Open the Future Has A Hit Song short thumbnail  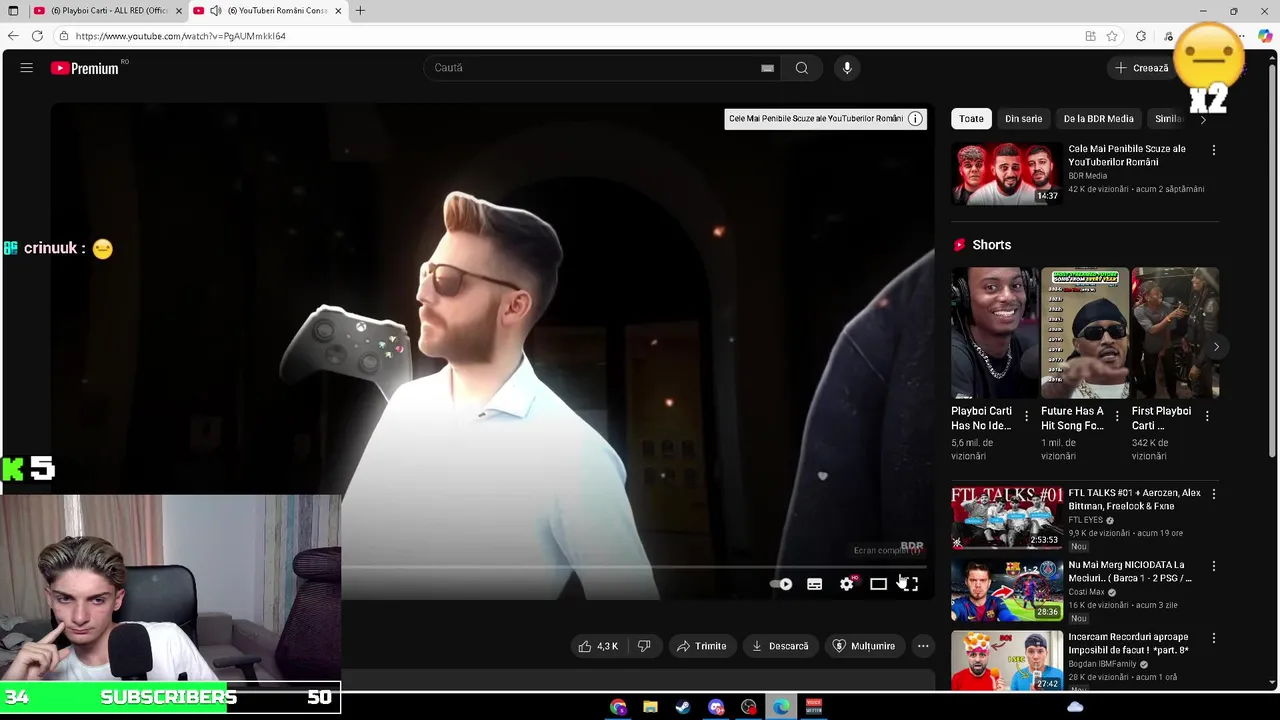tap(1085, 333)
